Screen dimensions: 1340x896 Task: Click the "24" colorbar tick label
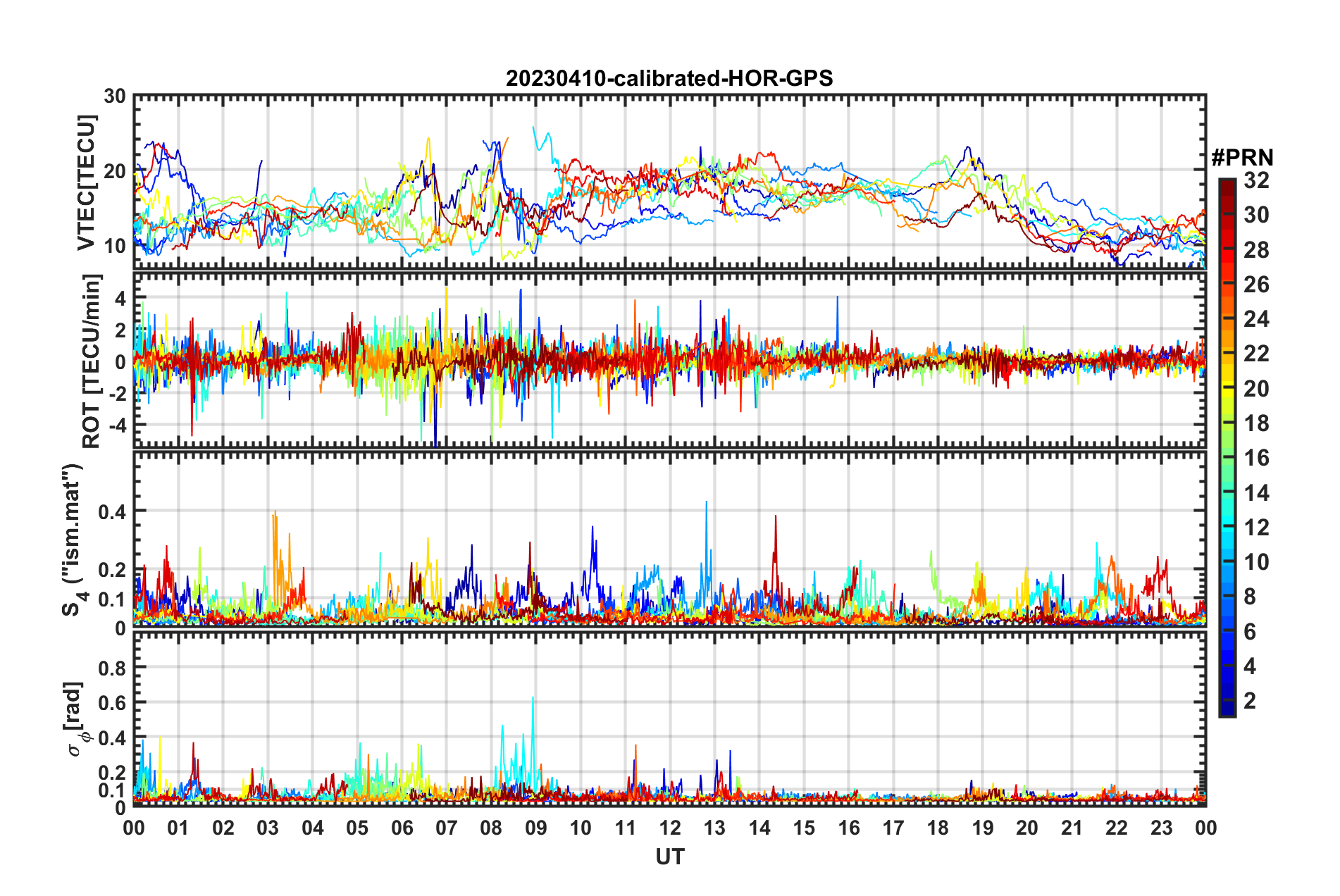(1257, 319)
